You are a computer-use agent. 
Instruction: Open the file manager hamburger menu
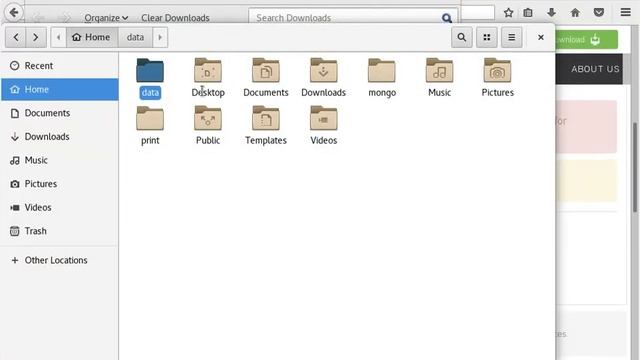click(511, 37)
